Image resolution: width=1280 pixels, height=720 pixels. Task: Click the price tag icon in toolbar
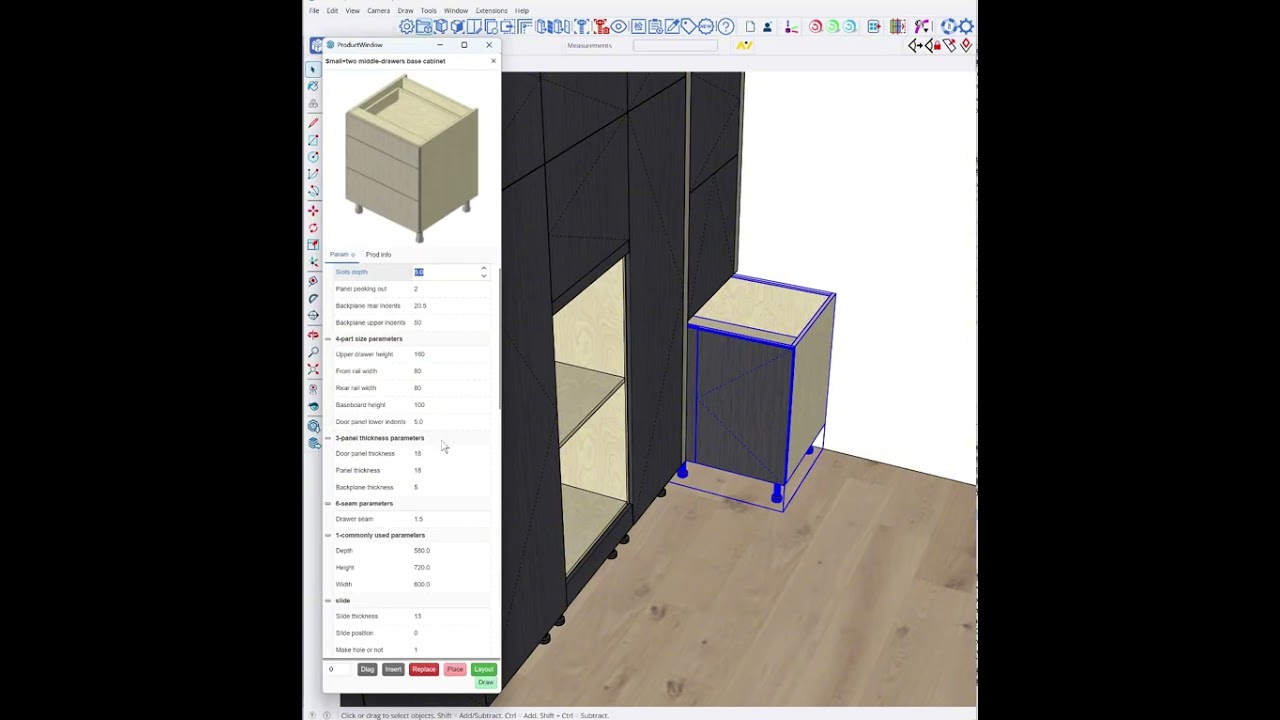[689, 26]
